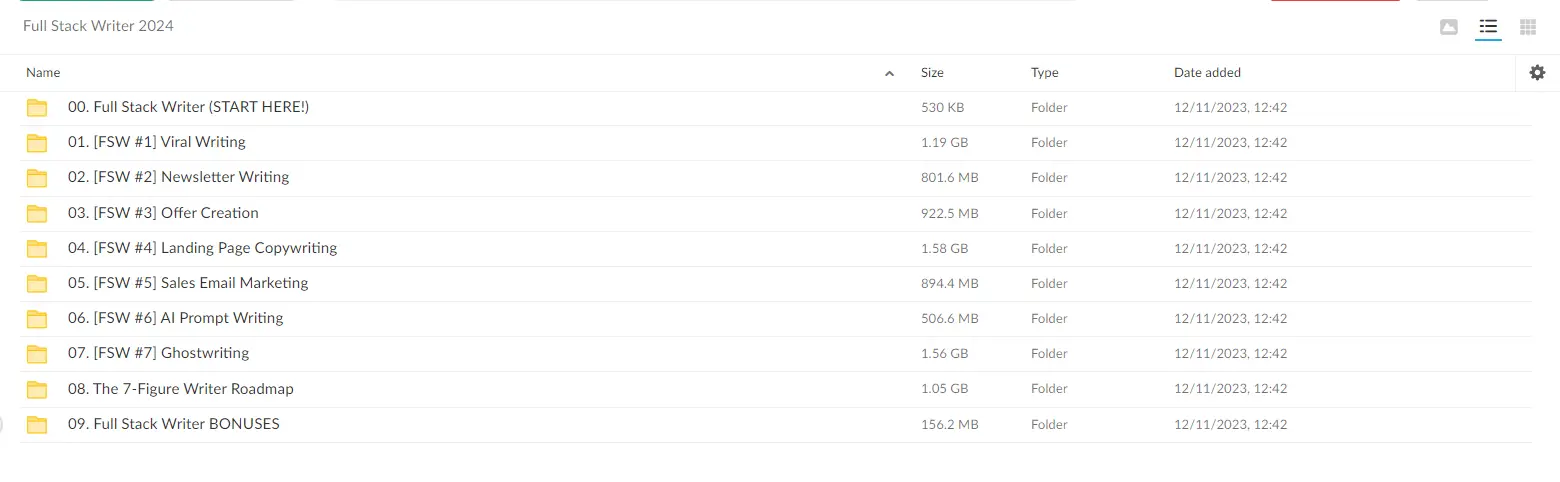Sort by the Name column header
1560x482 pixels.
[x=43, y=73]
